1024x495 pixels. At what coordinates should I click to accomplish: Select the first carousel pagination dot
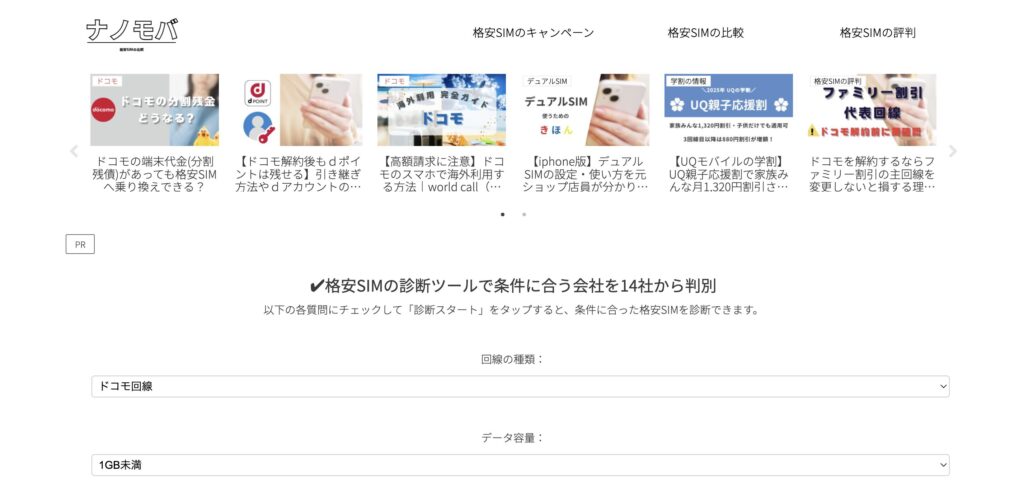pyautogui.click(x=502, y=214)
